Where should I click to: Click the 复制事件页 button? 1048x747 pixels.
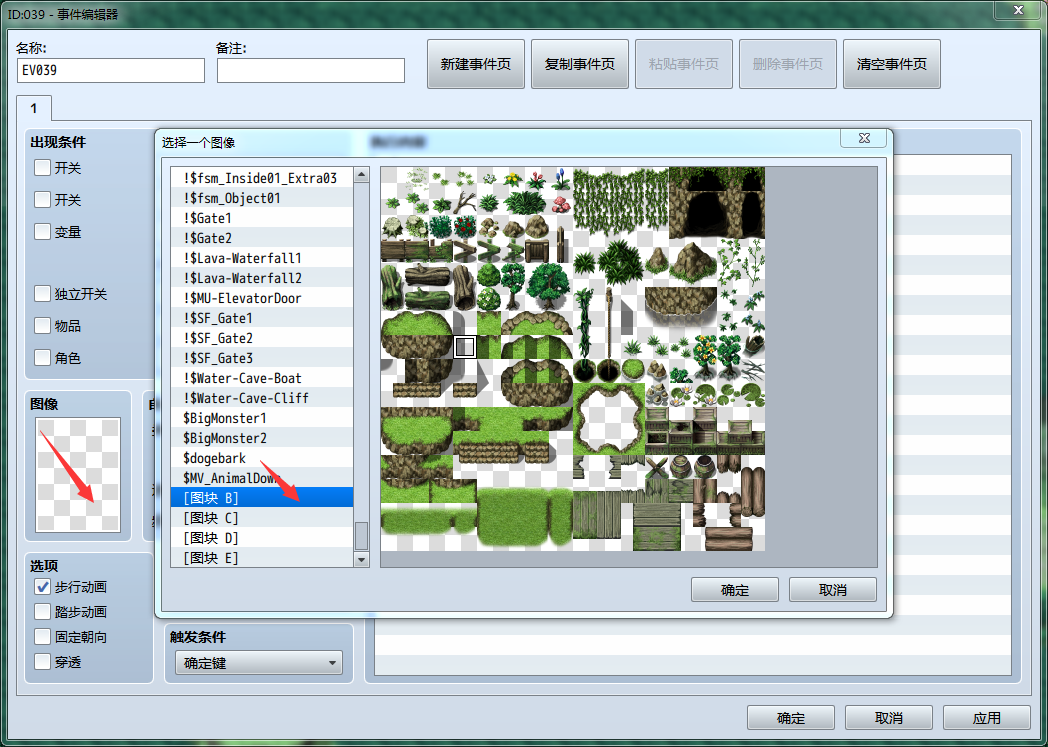pos(579,64)
